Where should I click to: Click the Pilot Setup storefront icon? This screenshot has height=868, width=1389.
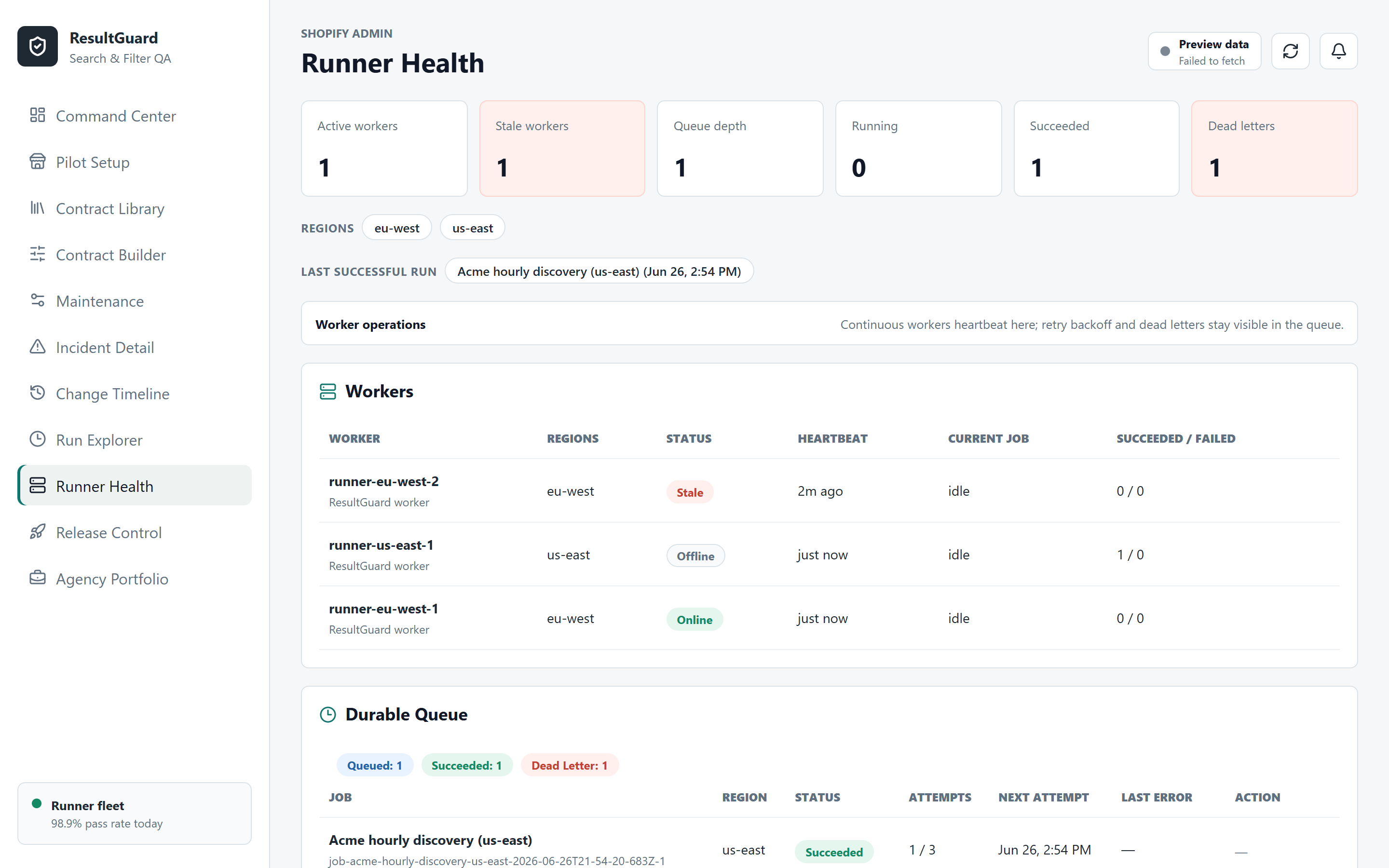click(x=37, y=162)
